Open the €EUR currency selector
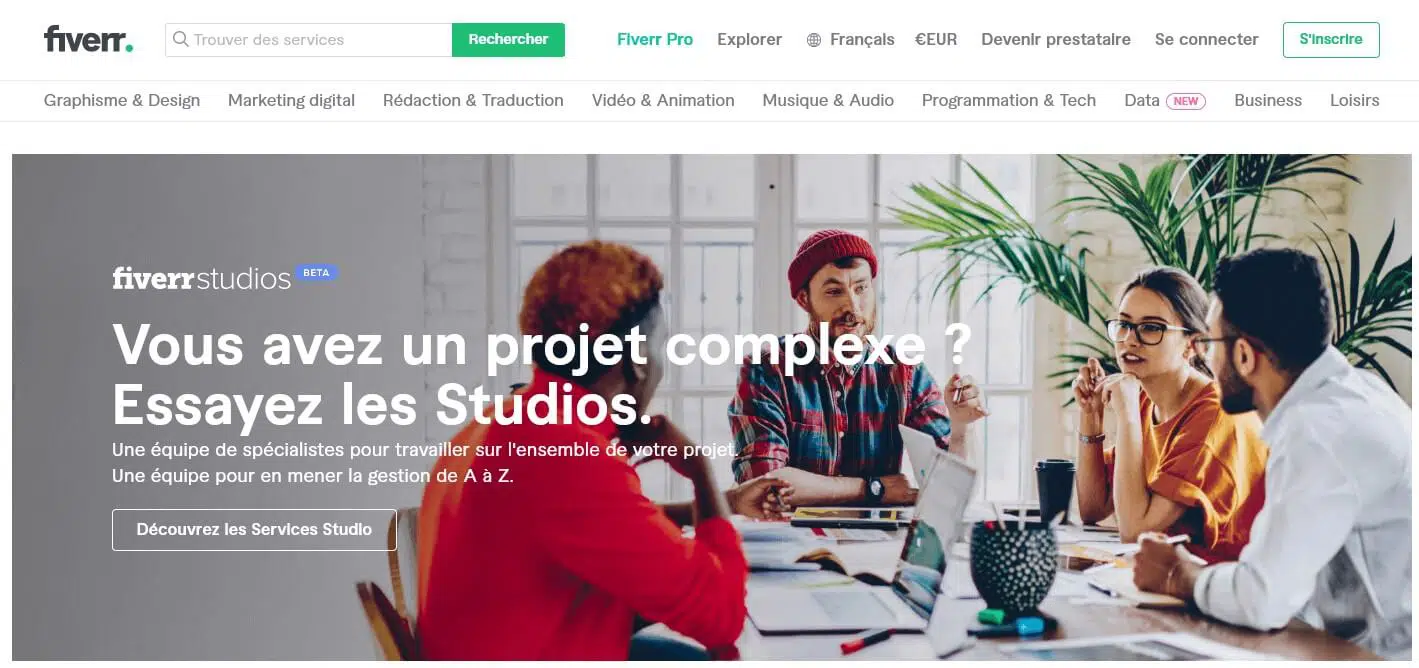This screenshot has height=668, width=1419. [x=936, y=40]
